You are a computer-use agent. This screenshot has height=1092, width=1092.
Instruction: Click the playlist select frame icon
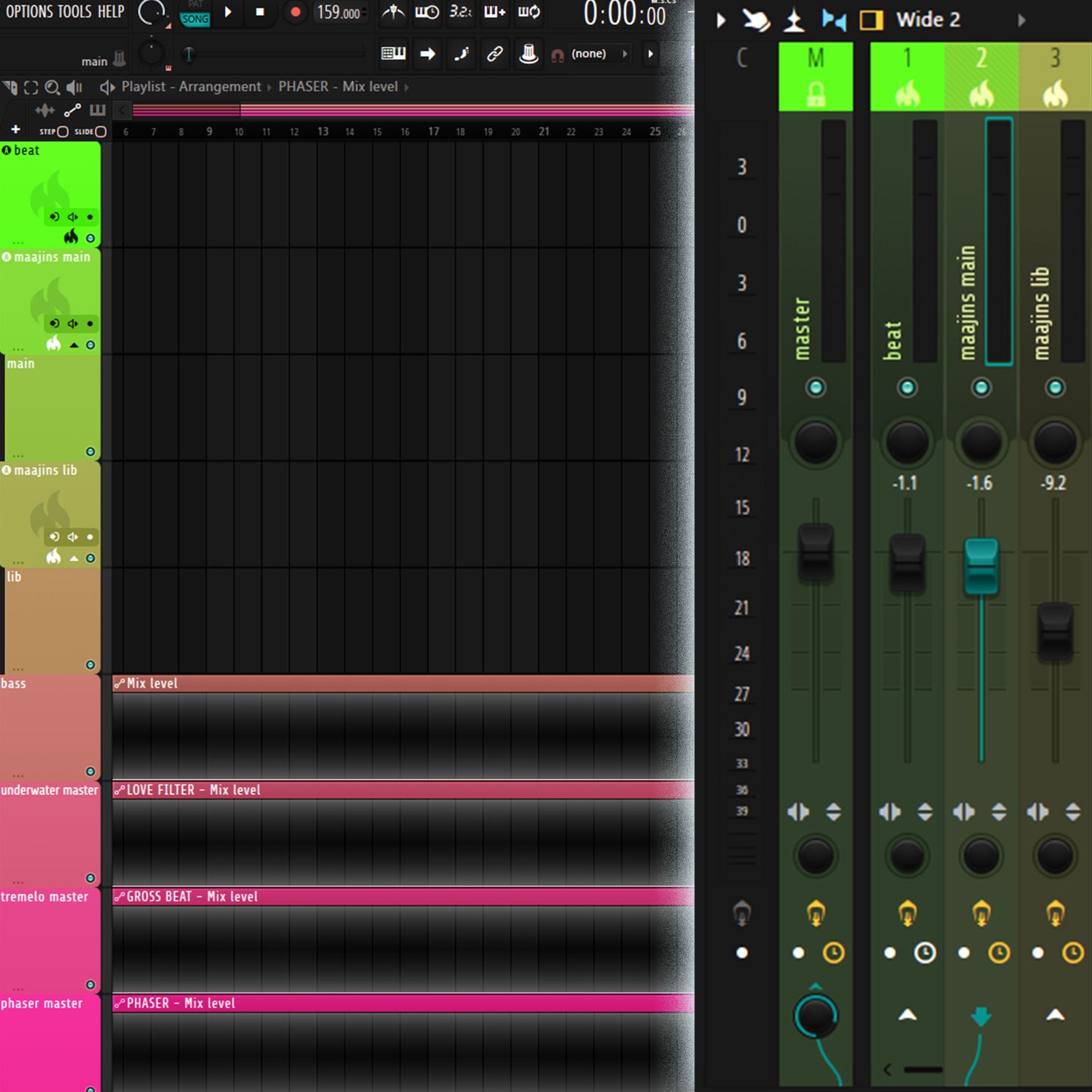point(31,87)
